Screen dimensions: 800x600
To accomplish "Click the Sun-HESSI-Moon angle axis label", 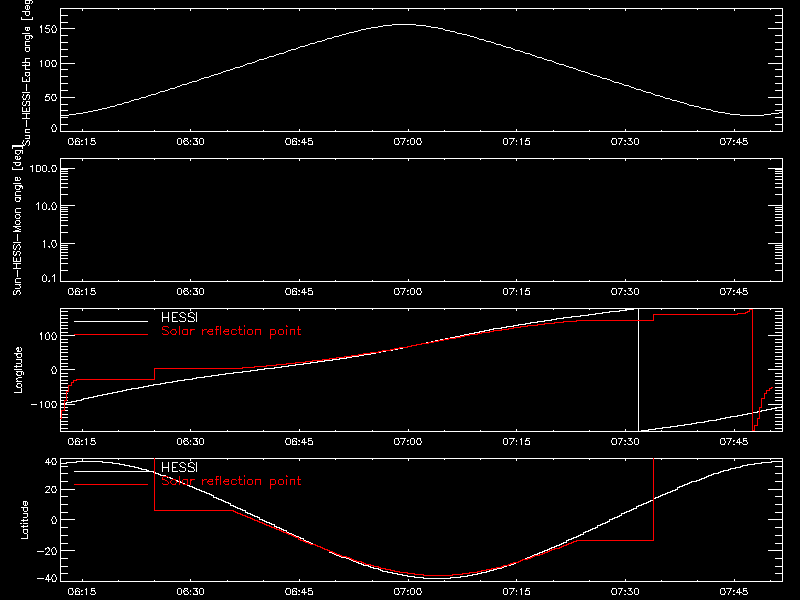I will coord(17,222).
